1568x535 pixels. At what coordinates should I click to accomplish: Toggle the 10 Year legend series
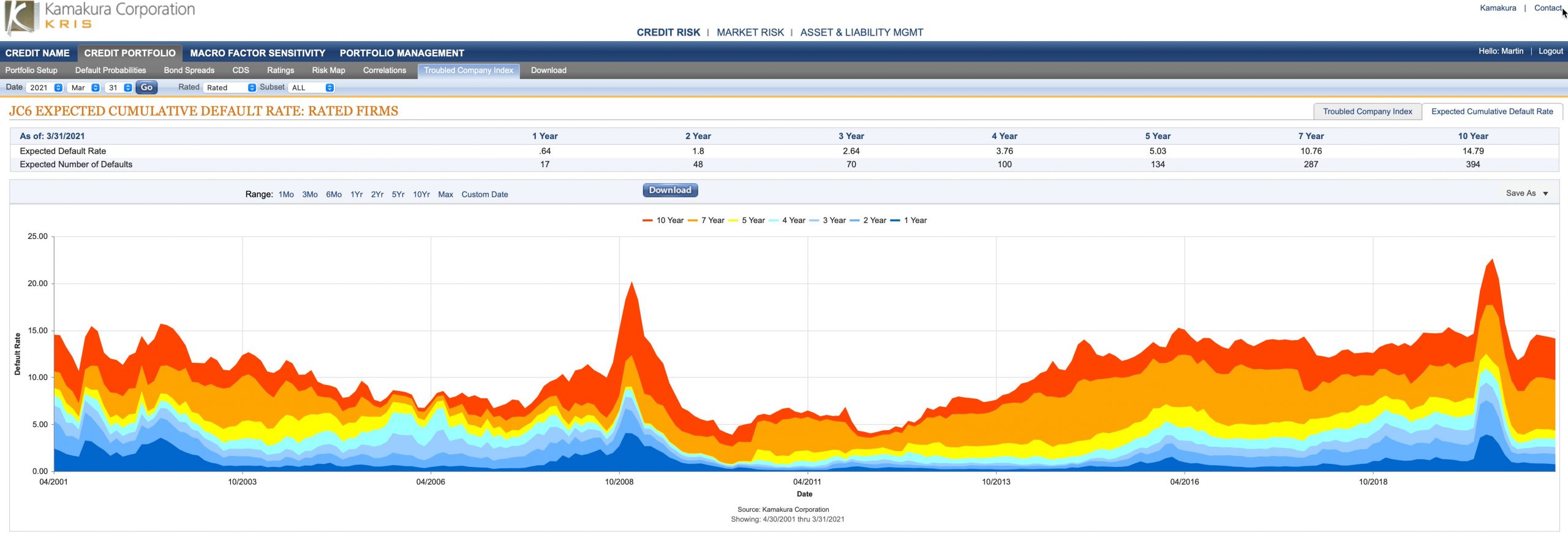point(663,221)
